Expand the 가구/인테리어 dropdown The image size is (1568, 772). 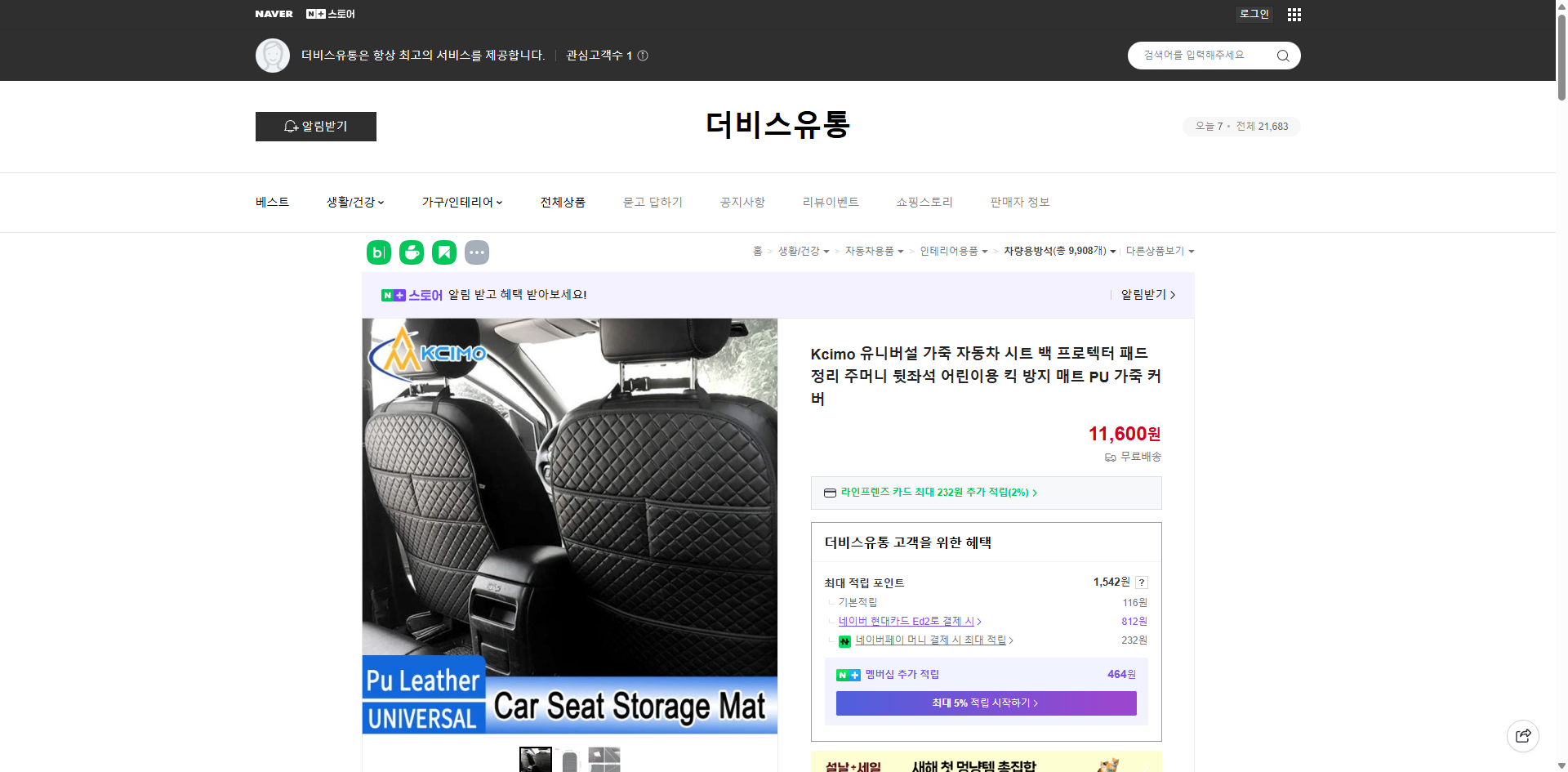pos(461,202)
